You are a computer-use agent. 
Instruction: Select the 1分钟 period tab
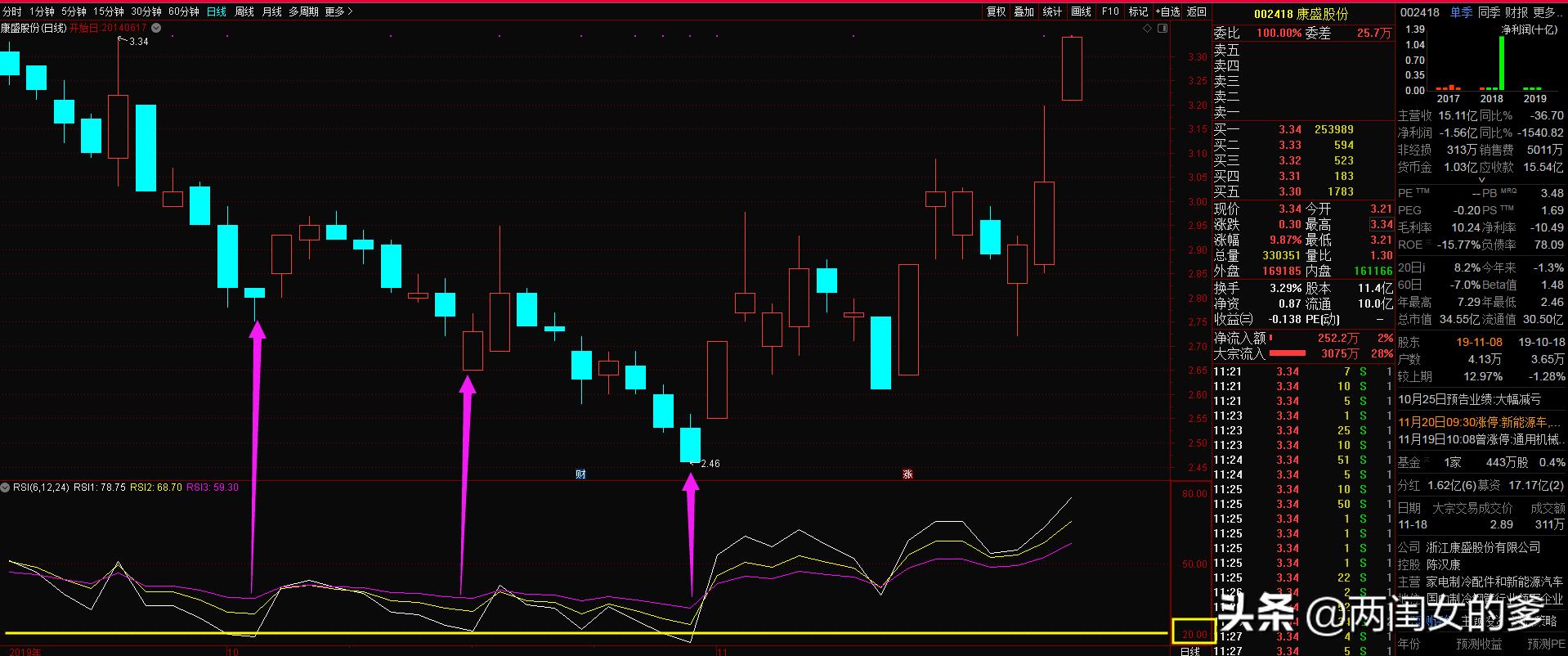point(42,11)
